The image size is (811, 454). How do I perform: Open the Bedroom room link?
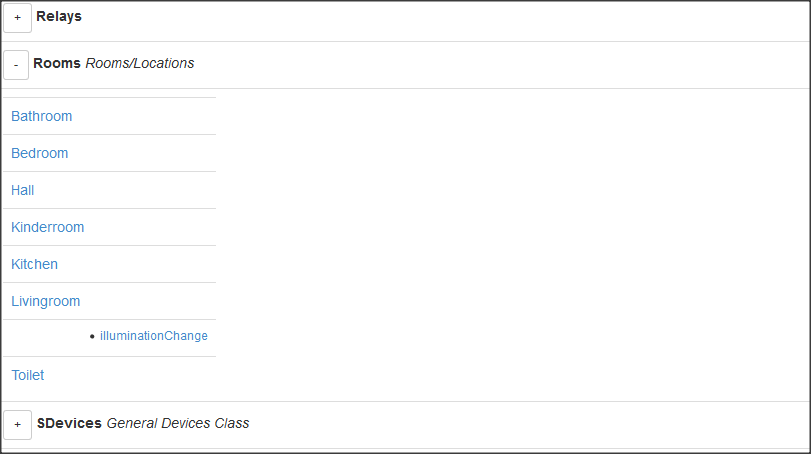40,153
